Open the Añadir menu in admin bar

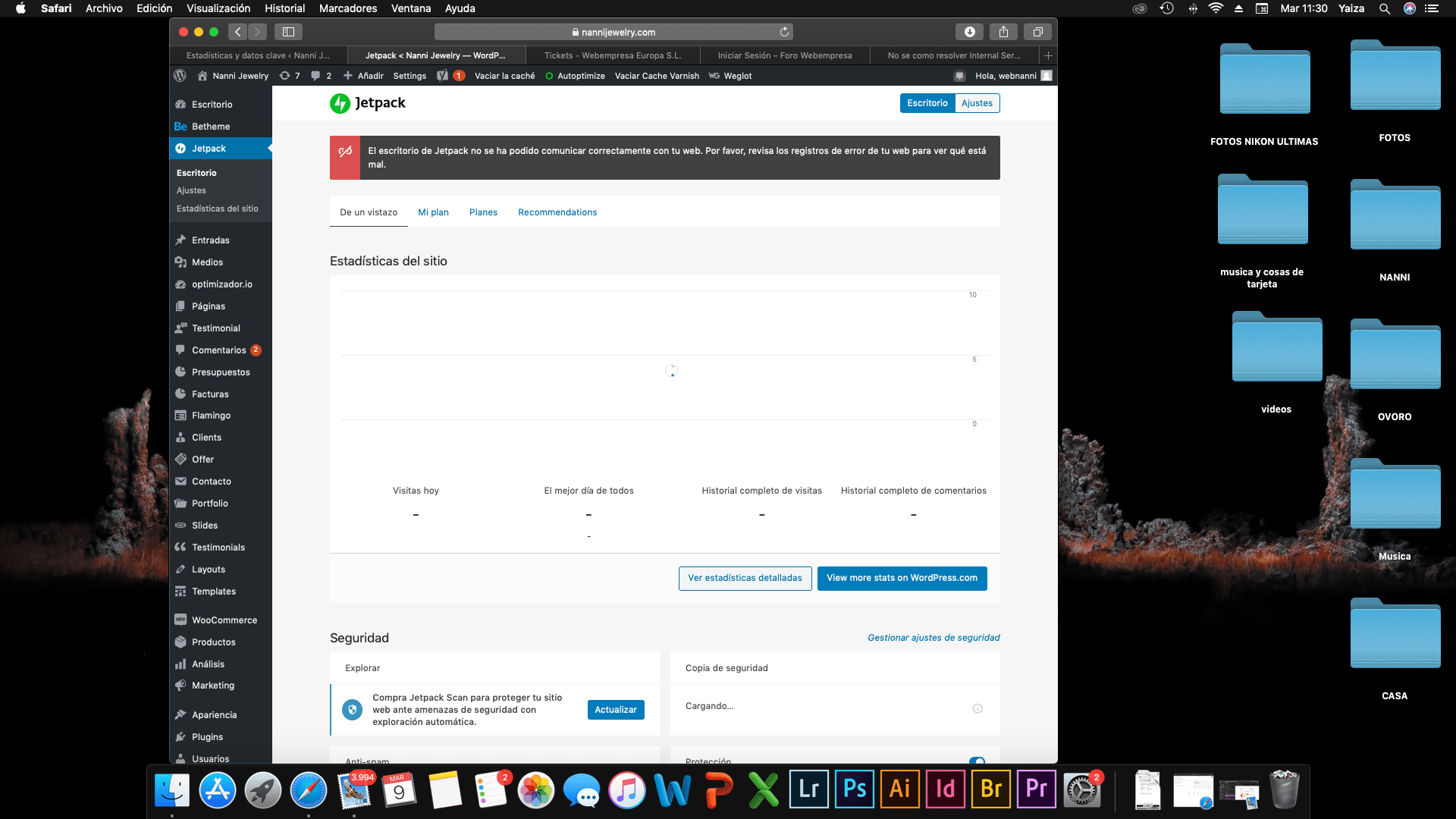click(x=363, y=76)
